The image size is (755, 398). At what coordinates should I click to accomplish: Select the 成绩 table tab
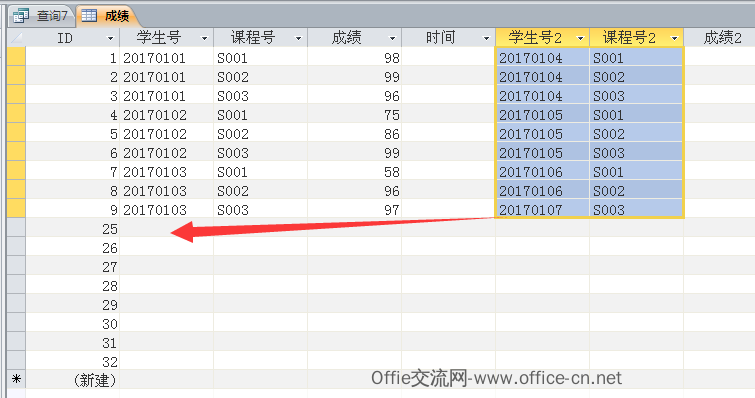point(107,16)
